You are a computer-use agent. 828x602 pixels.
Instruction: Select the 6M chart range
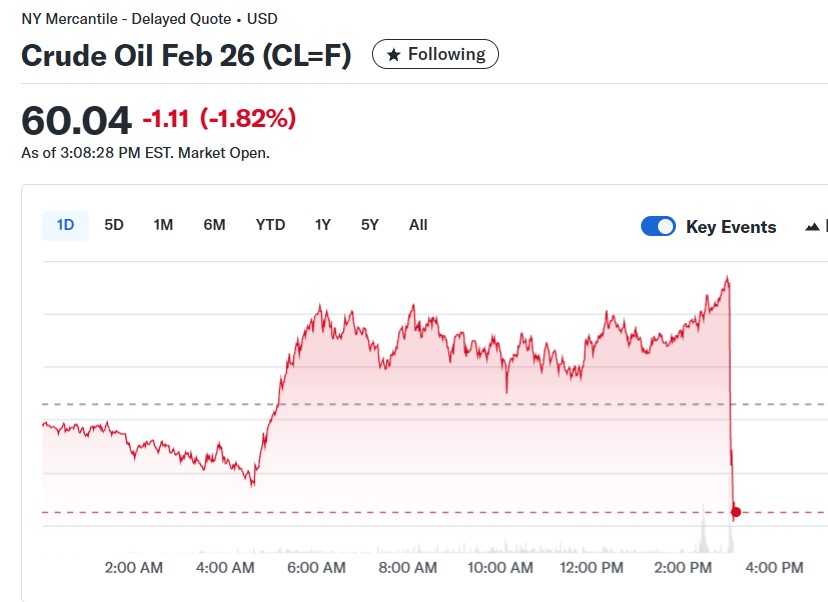214,225
